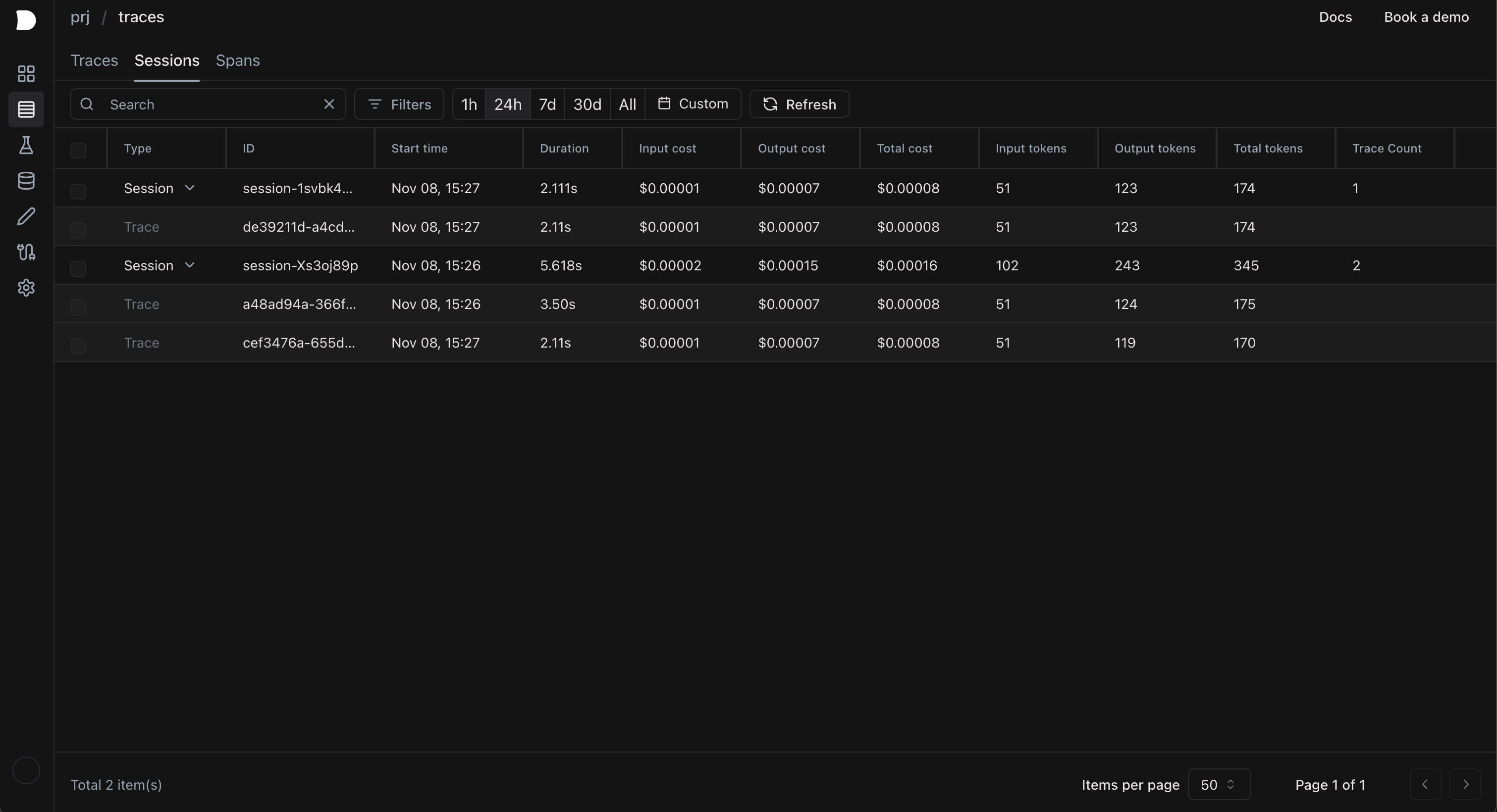
Task: Open the items per page dropdown
Action: coord(1219,785)
